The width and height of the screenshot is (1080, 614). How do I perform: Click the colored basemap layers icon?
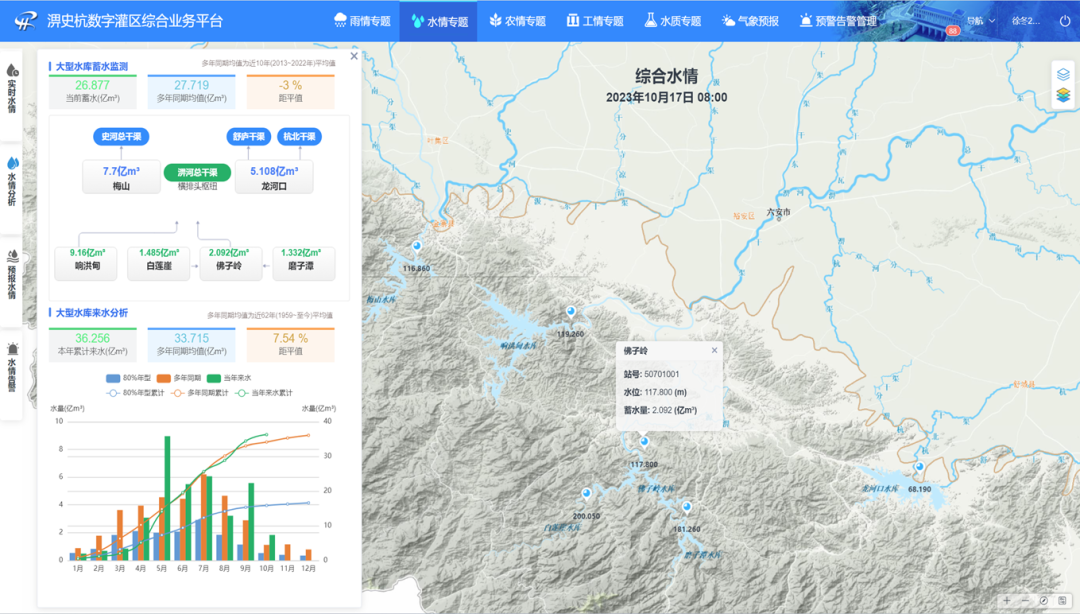pyautogui.click(x=1063, y=94)
